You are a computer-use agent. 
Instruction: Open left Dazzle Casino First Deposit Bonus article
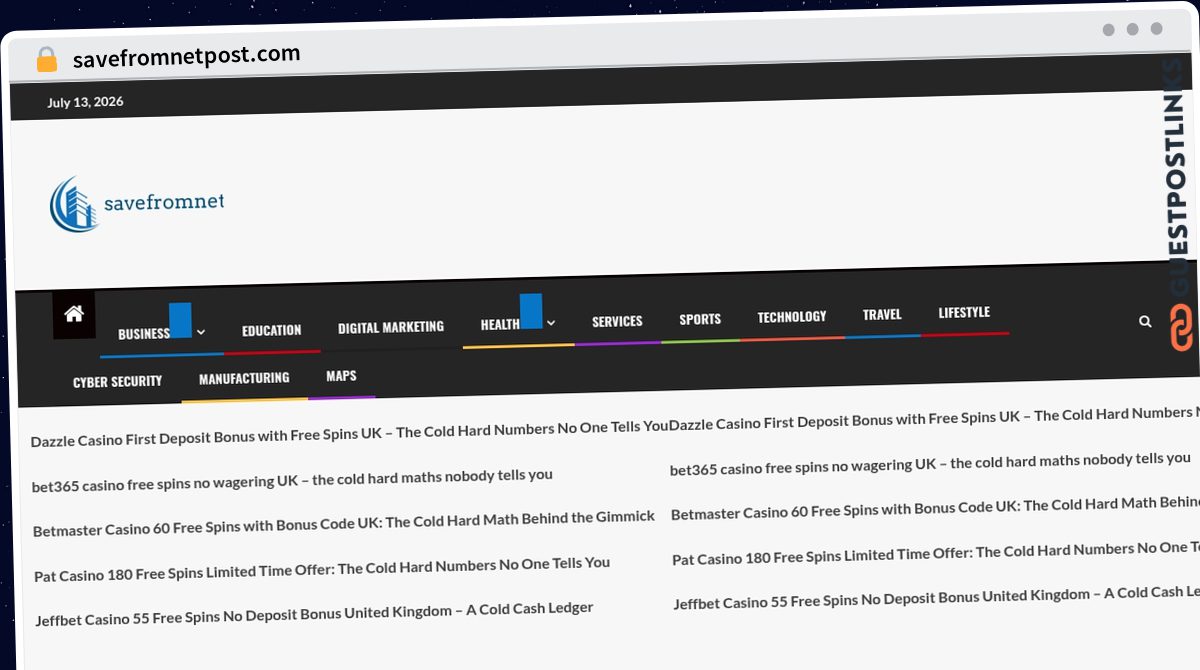tap(349, 434)
